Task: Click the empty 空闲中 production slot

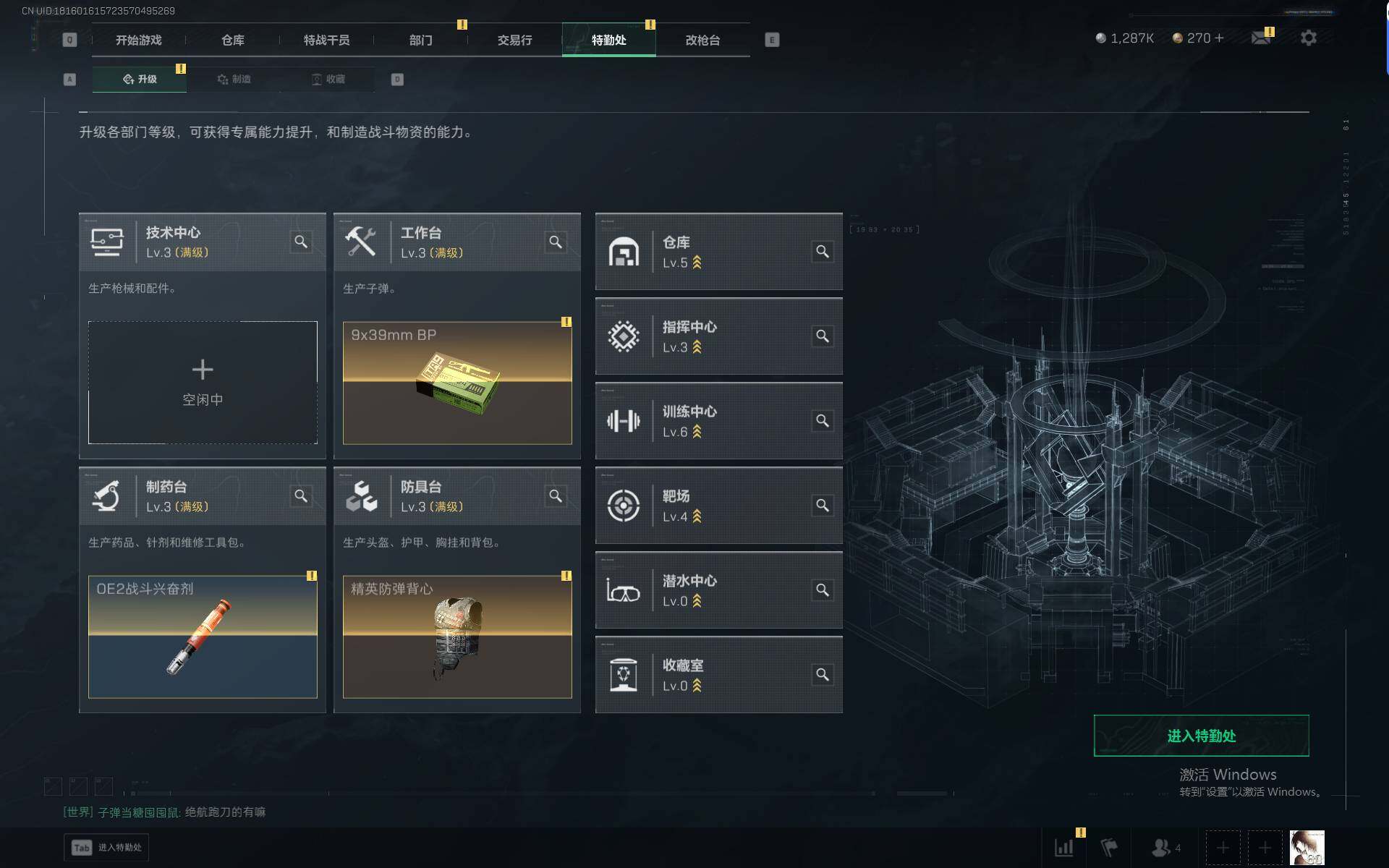Action: tap(203, 383)
